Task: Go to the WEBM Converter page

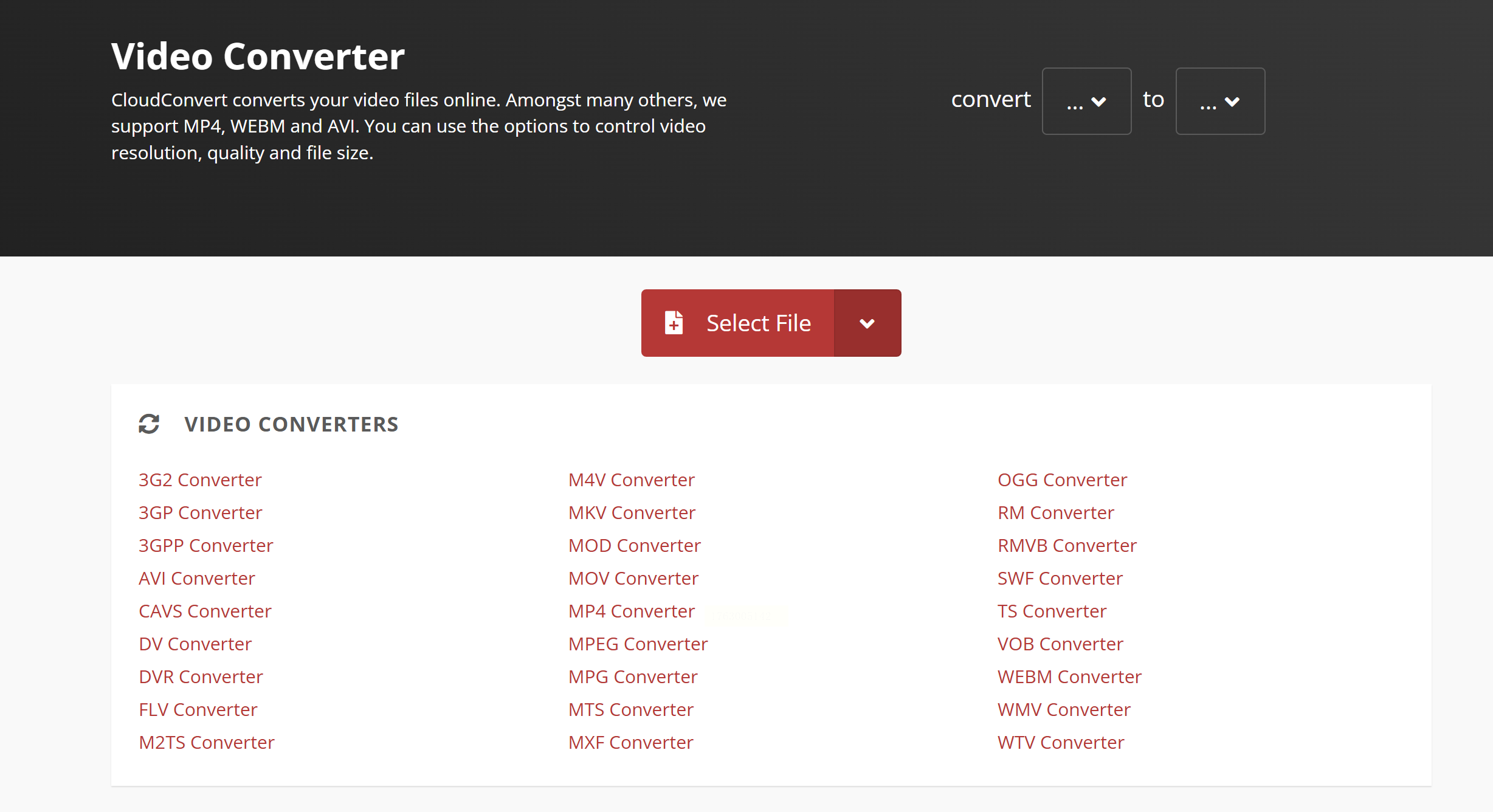Action: tap(1069, 676)
